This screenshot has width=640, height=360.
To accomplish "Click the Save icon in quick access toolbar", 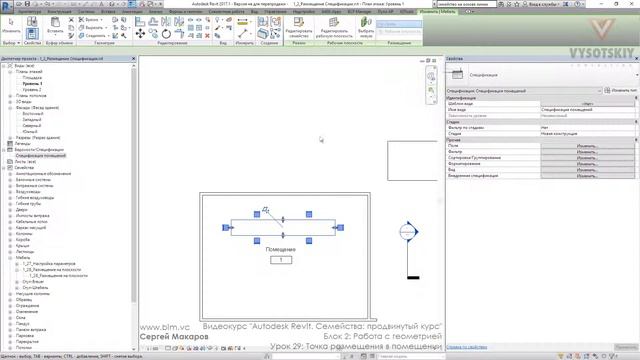I will tap(27, 4).
